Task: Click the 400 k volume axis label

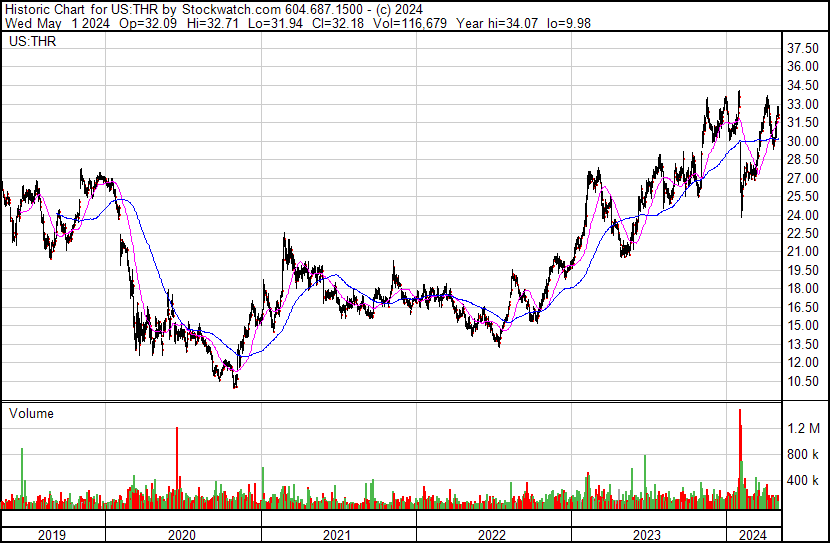Action: pyautogui.click(x=804, y=481)
